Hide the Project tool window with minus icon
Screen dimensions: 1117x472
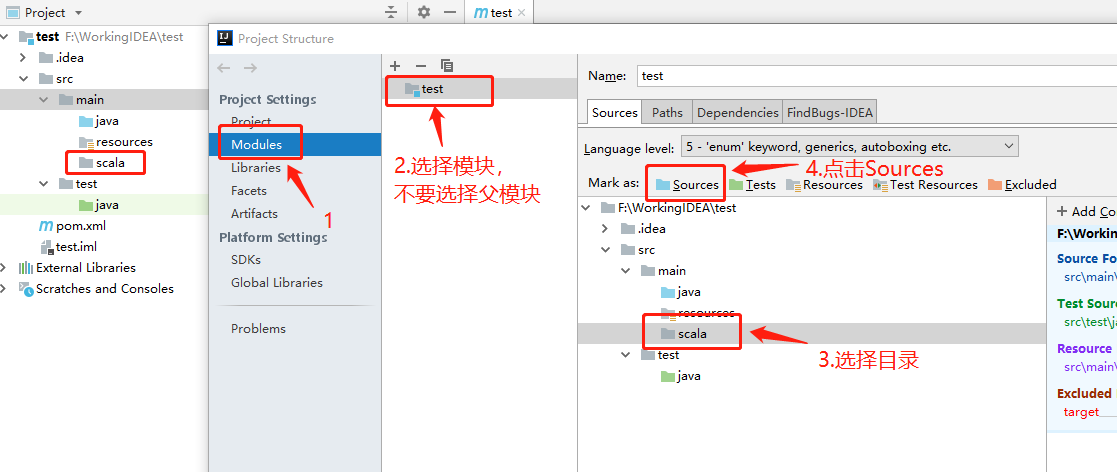(x=450, y=12)
